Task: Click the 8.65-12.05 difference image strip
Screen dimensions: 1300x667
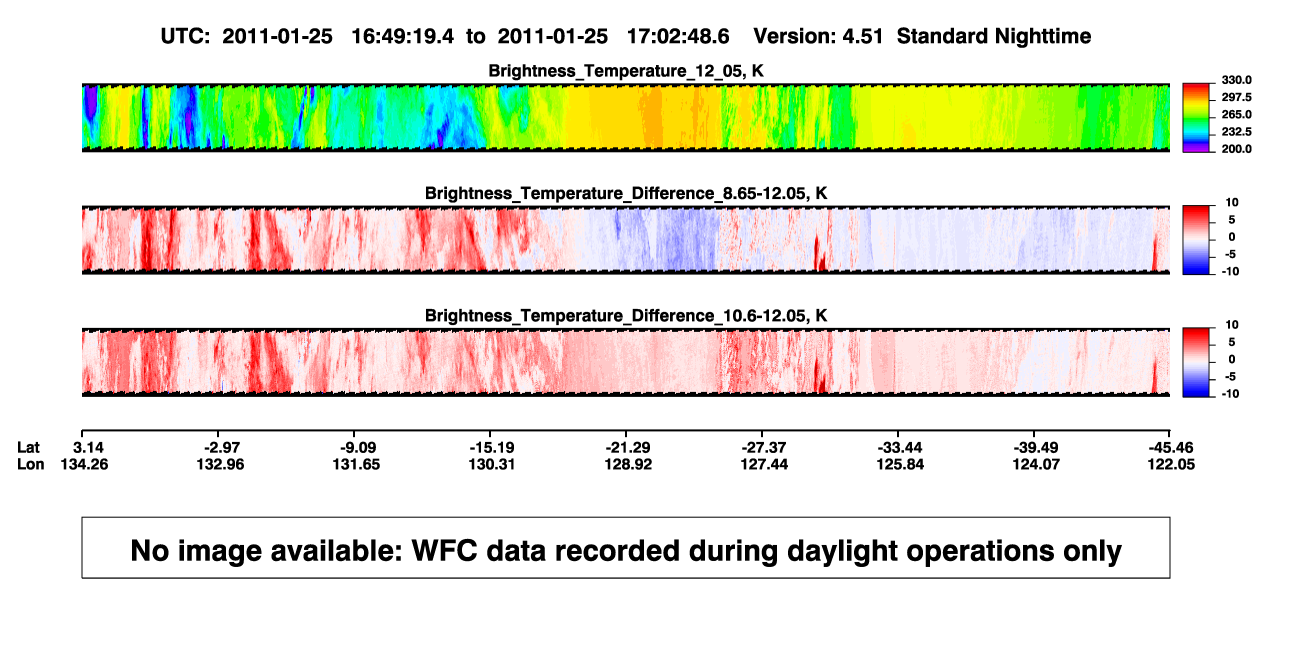Action: (626, 240)
